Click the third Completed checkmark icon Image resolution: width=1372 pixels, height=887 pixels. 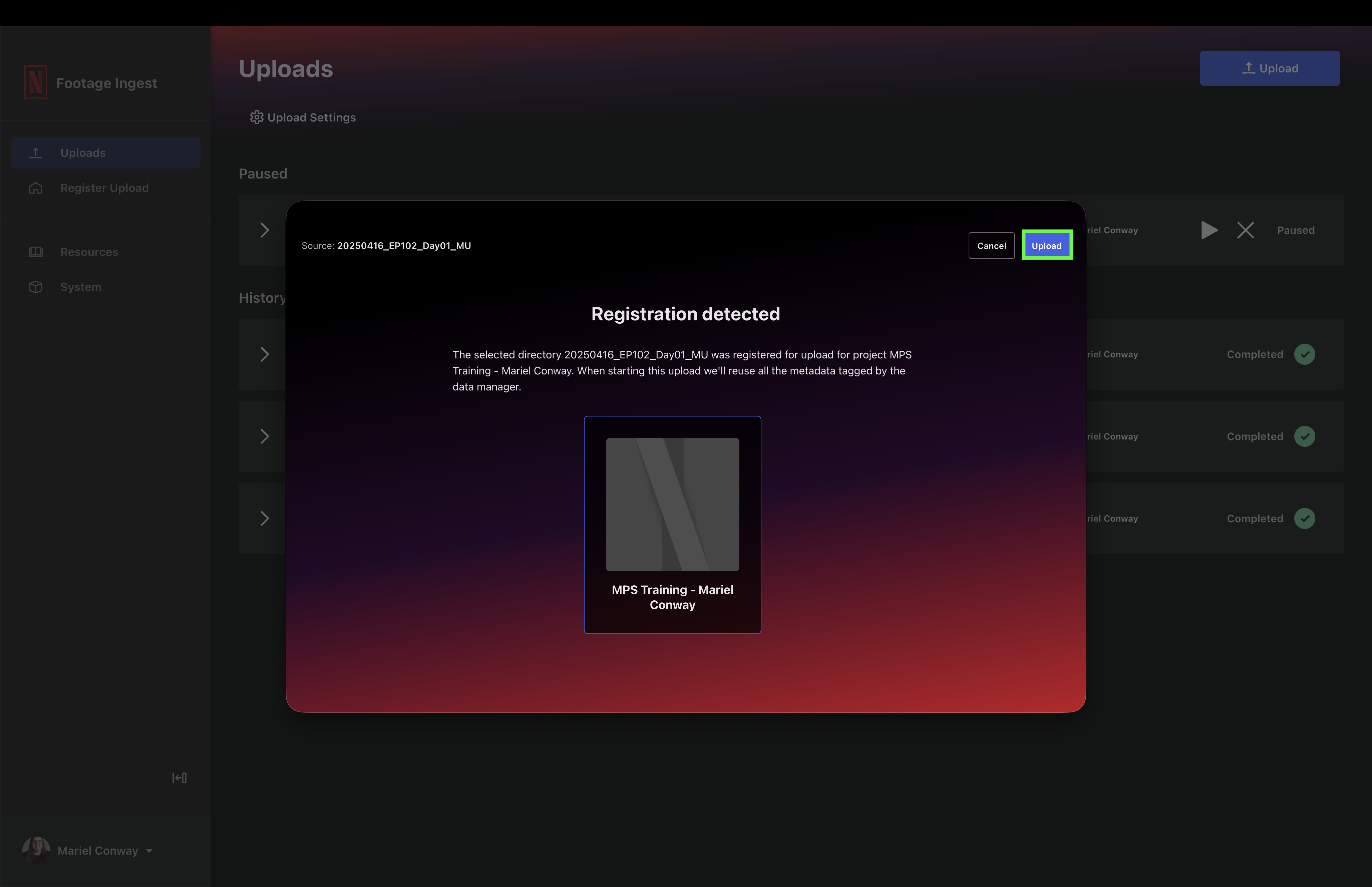pos(1305,518)
